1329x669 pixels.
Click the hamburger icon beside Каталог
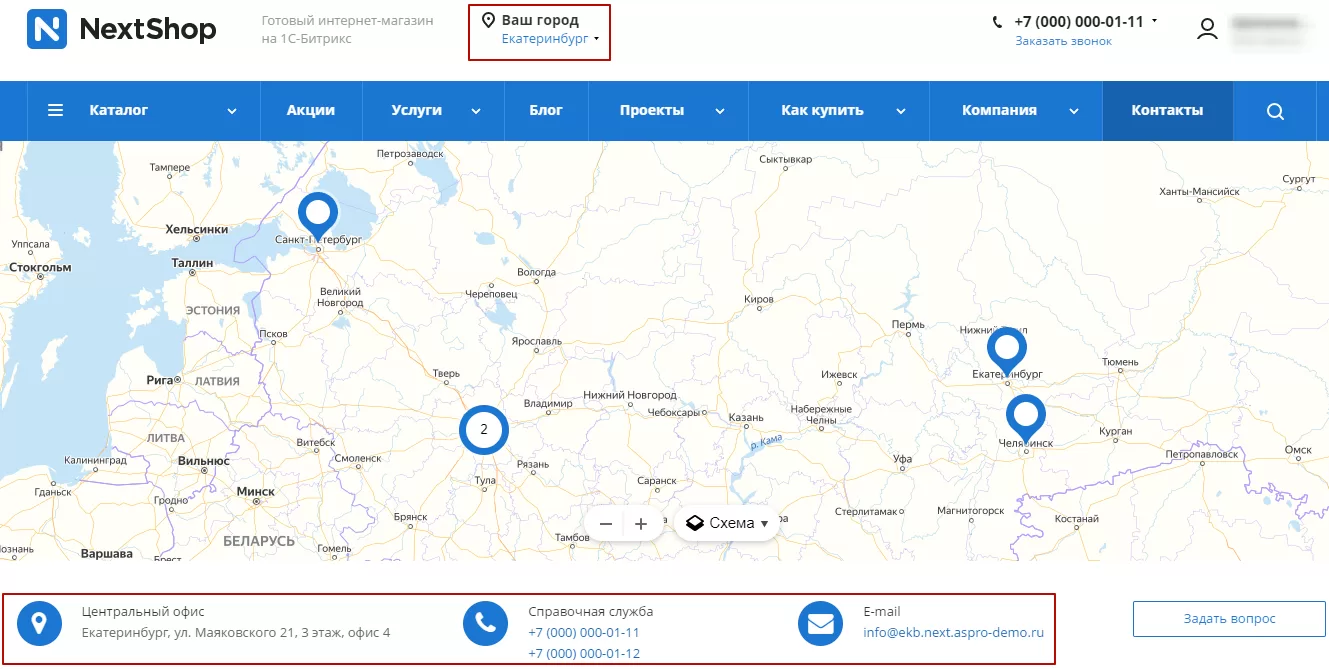click(56, 110)
